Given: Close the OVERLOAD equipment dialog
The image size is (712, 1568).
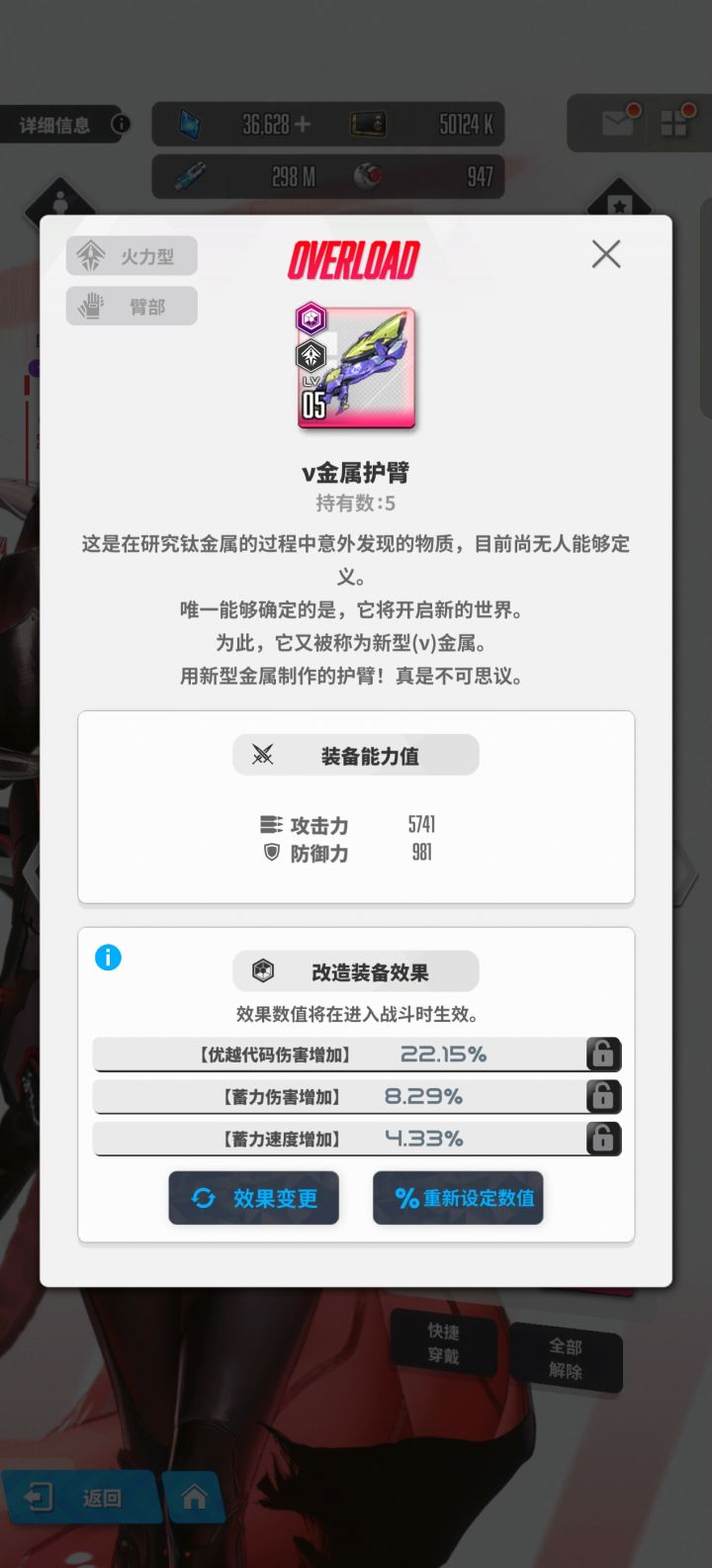Looking at the screenshot, I should tap(606, 254).
